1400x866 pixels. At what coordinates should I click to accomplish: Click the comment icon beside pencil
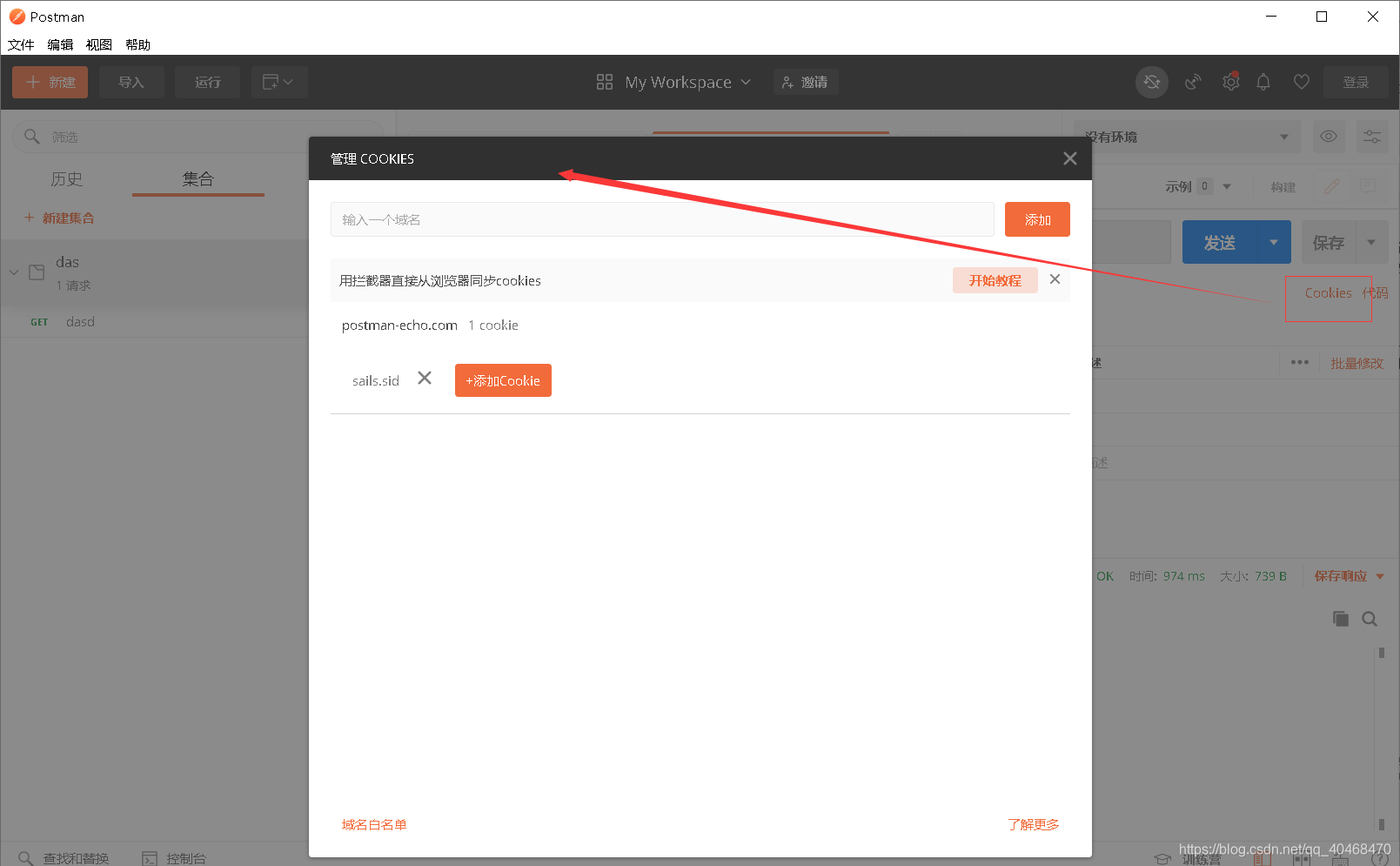point(1368,186)
